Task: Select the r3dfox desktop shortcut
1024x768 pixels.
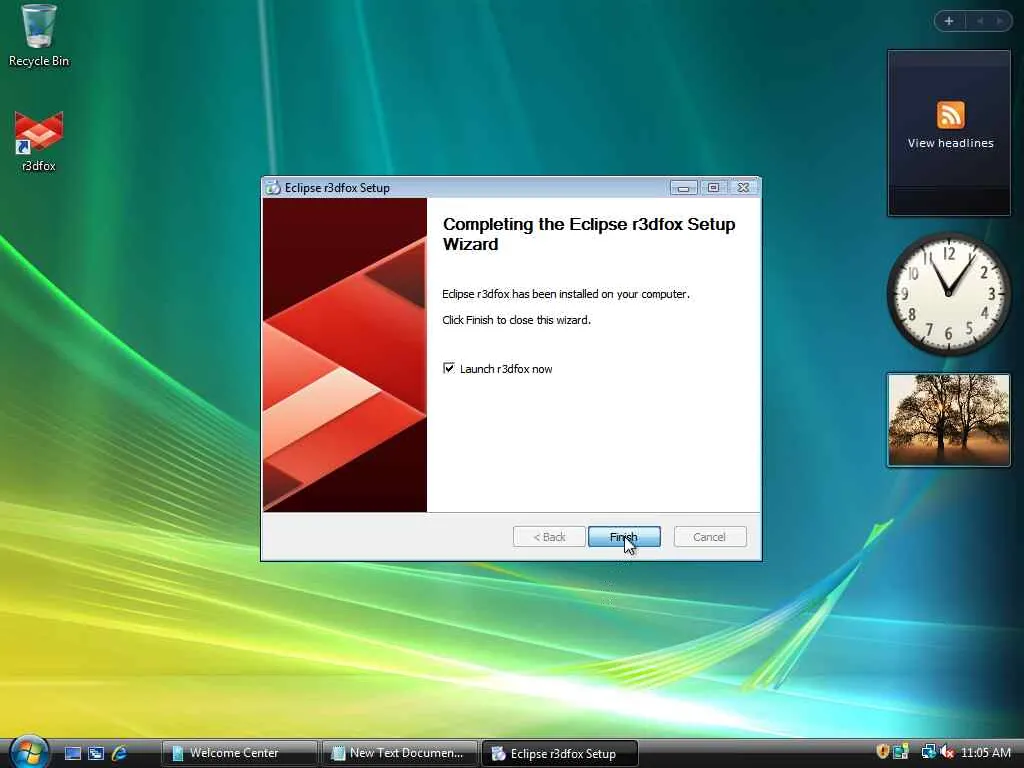Action: (39, 142)
